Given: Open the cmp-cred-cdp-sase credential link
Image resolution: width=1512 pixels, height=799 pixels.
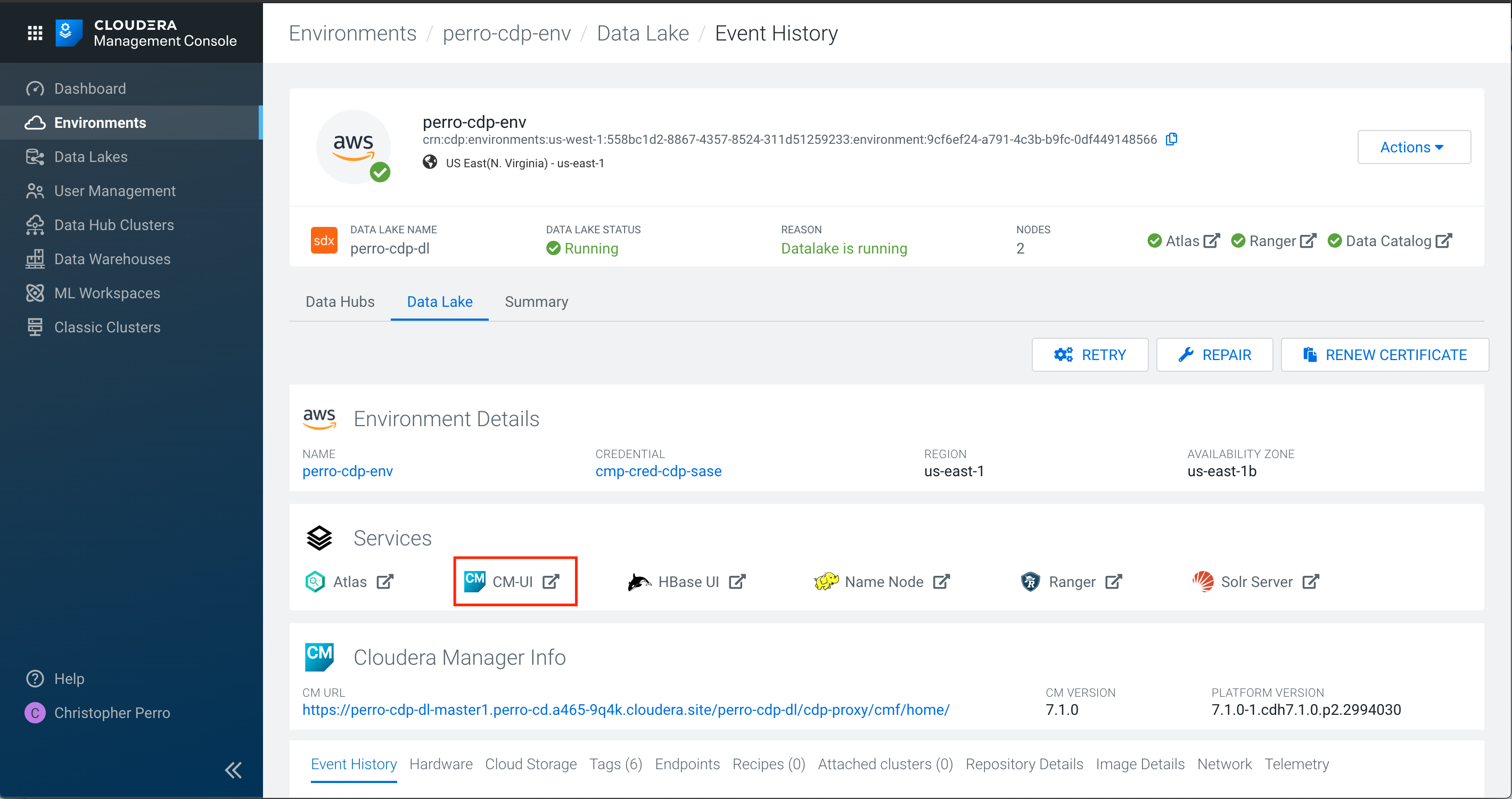Looking at the screenshot, I should (x=658, y=471).
